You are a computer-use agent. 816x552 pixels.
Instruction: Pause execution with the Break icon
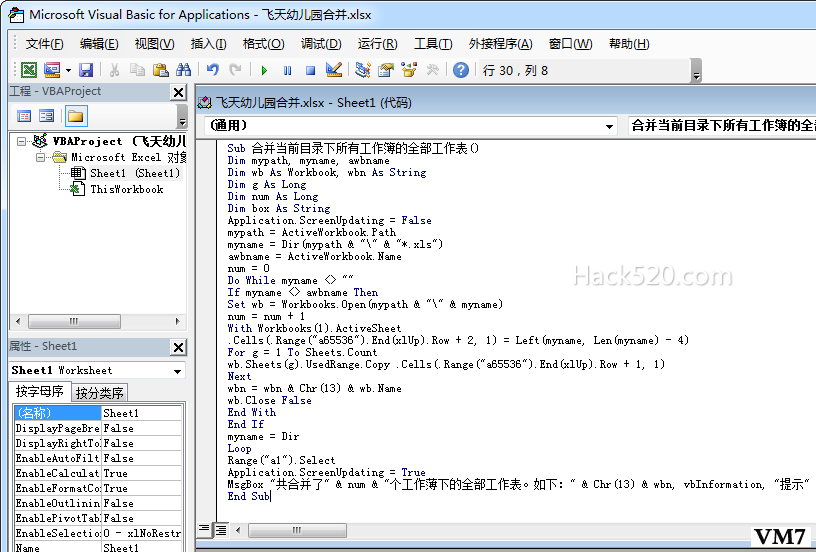pyautogui.click(x=287, y=70)
